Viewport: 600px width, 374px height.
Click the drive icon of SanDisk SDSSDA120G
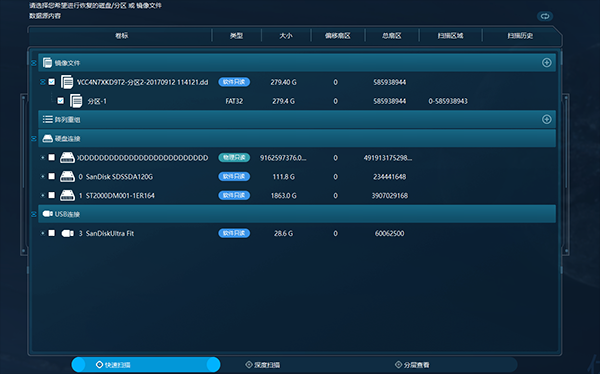pos(67,176)
